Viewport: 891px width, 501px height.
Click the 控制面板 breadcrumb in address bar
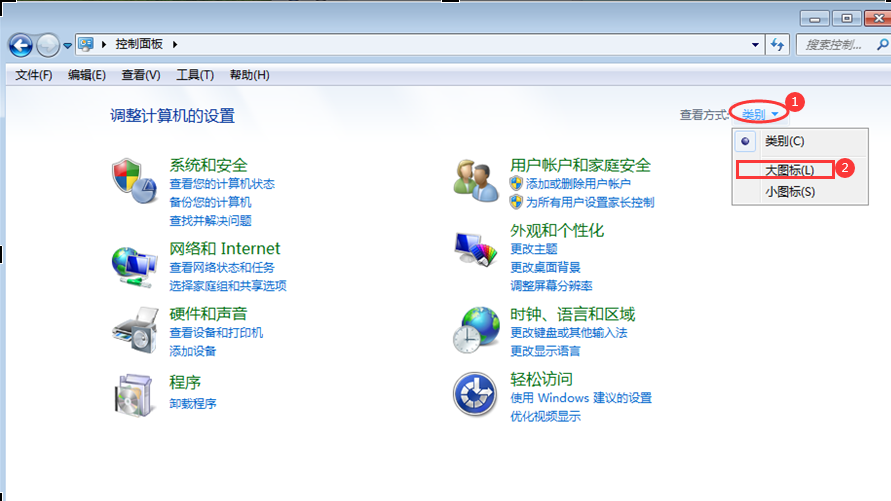139,44
